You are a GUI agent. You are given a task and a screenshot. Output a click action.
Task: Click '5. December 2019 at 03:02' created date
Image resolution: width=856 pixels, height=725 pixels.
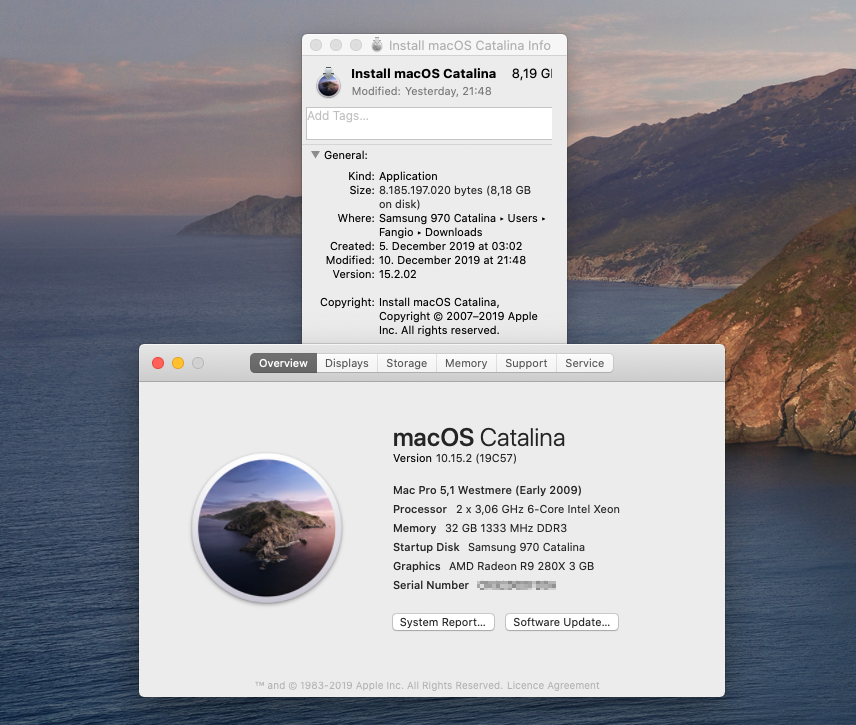450,246
